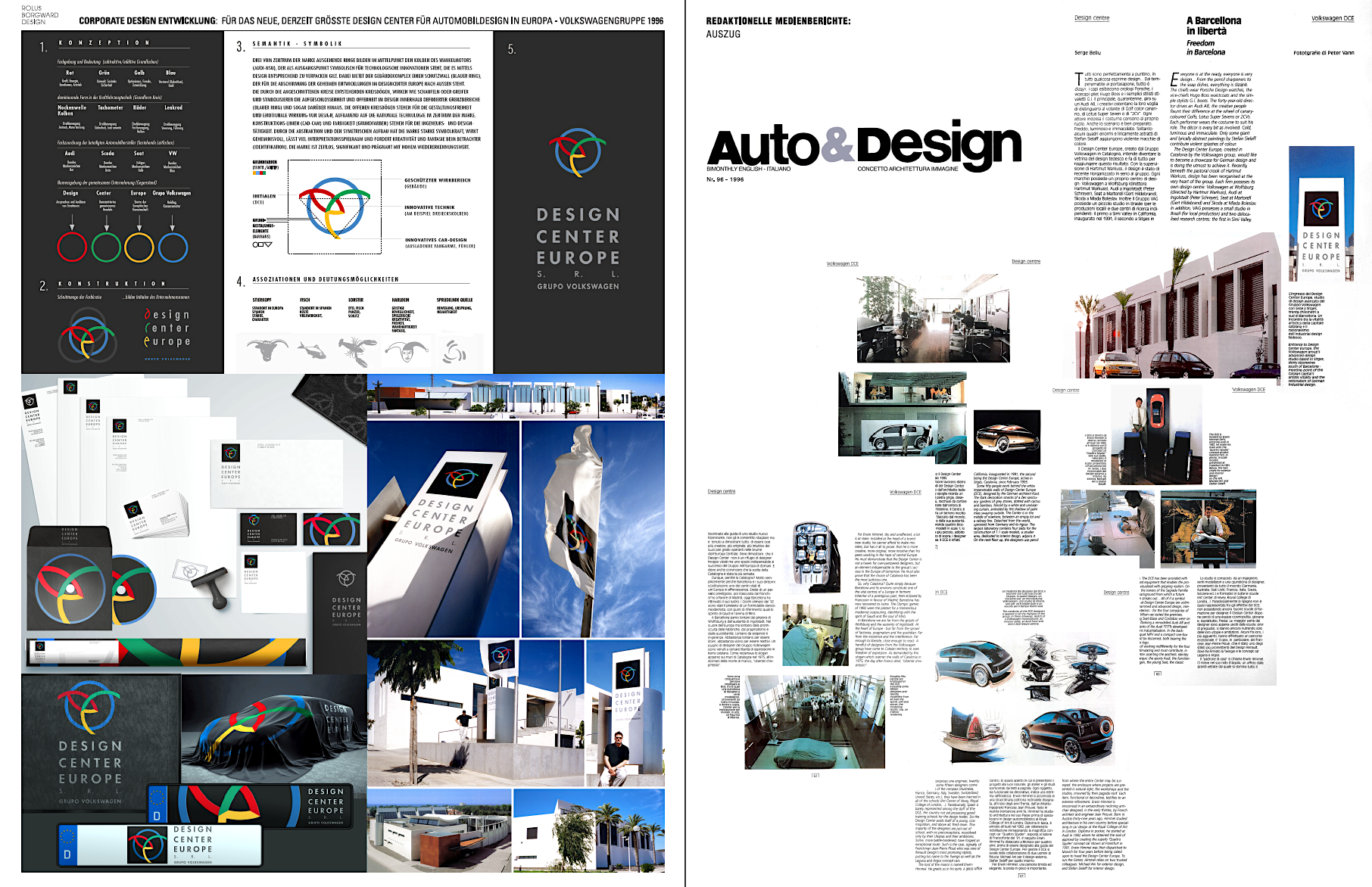The width and height of the screenshot is (1372, 887).
Task: Select the logo in the Konstruktion section
Action: click(x=88, y=334)
